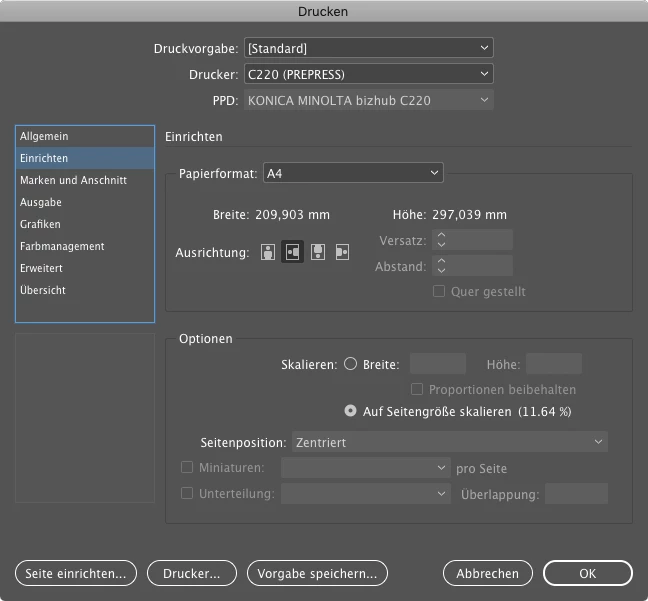Screen dimensions: 648x601
Task: Switch to the Allgemein section
Action: 85,136
